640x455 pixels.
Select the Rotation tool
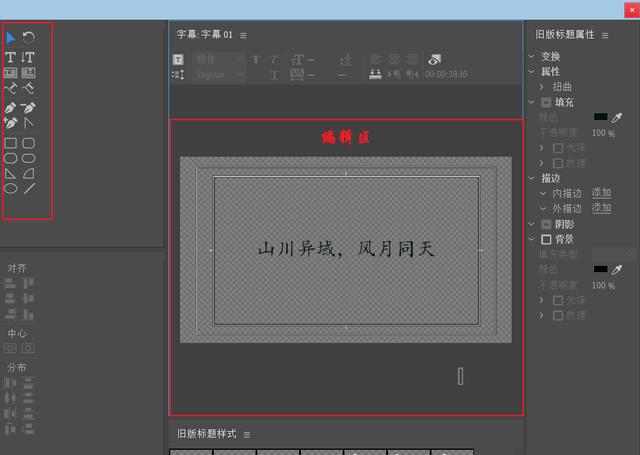(x=28, y=38)
